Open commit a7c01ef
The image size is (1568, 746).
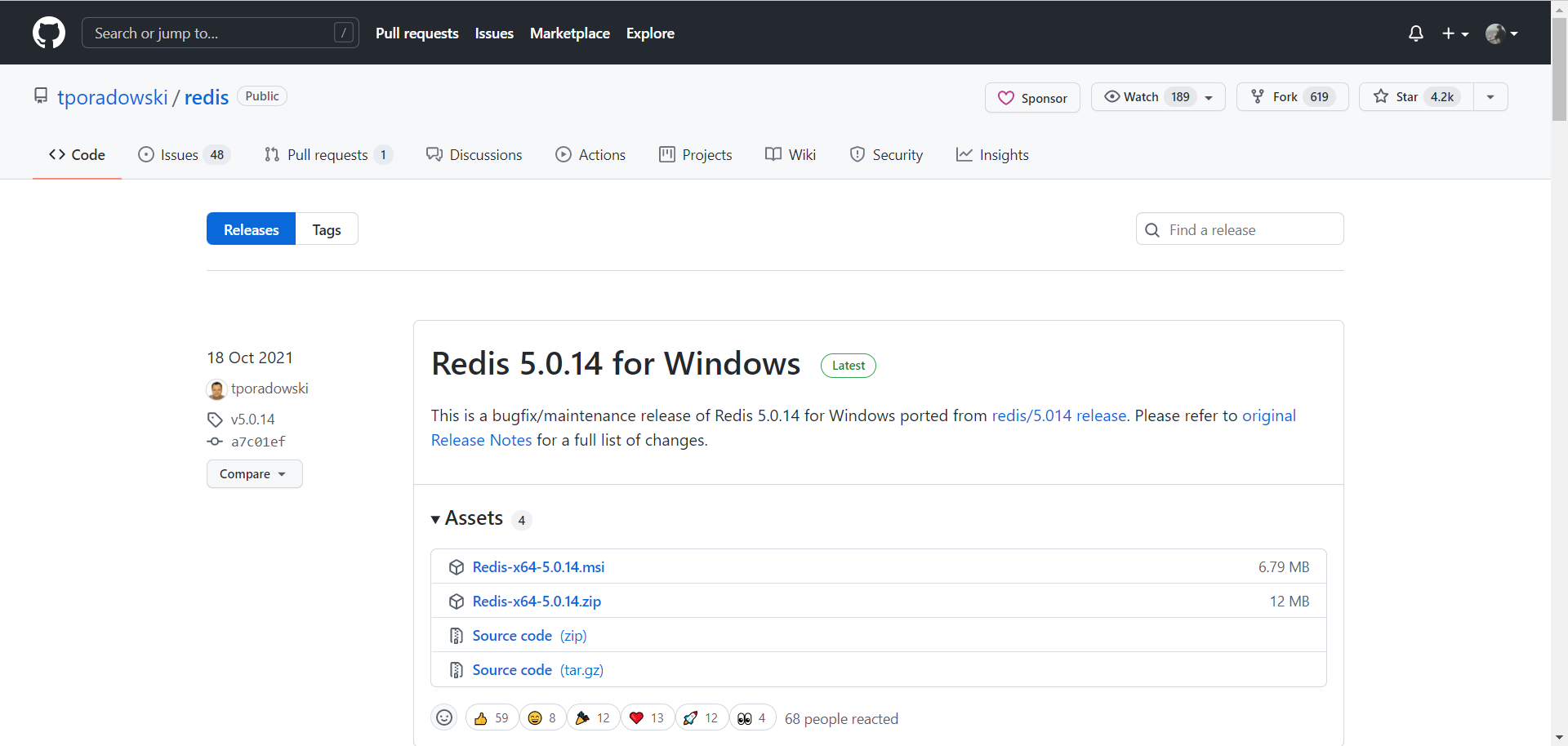click(258, 442)
